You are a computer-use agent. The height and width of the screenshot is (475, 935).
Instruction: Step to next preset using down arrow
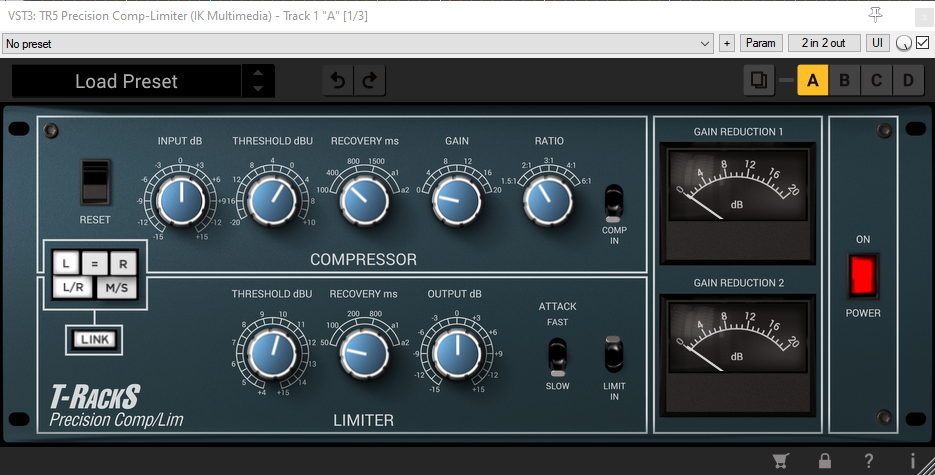[258, 90]
